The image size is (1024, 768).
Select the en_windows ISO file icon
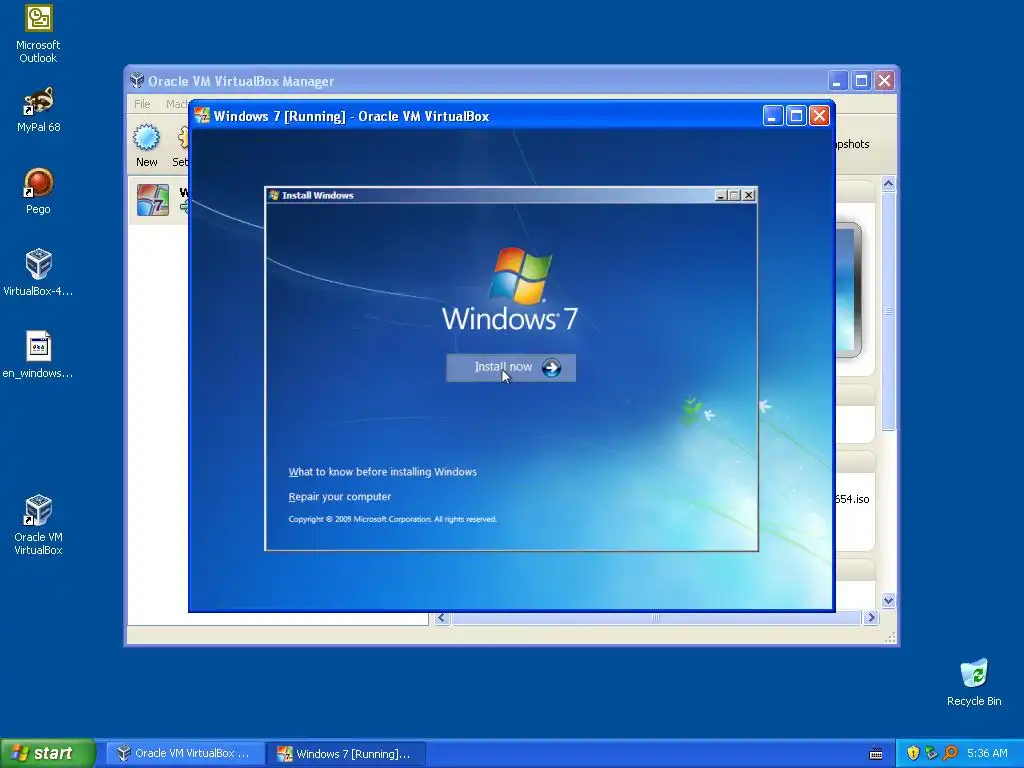pyautogui.click(x=38, y=355)
